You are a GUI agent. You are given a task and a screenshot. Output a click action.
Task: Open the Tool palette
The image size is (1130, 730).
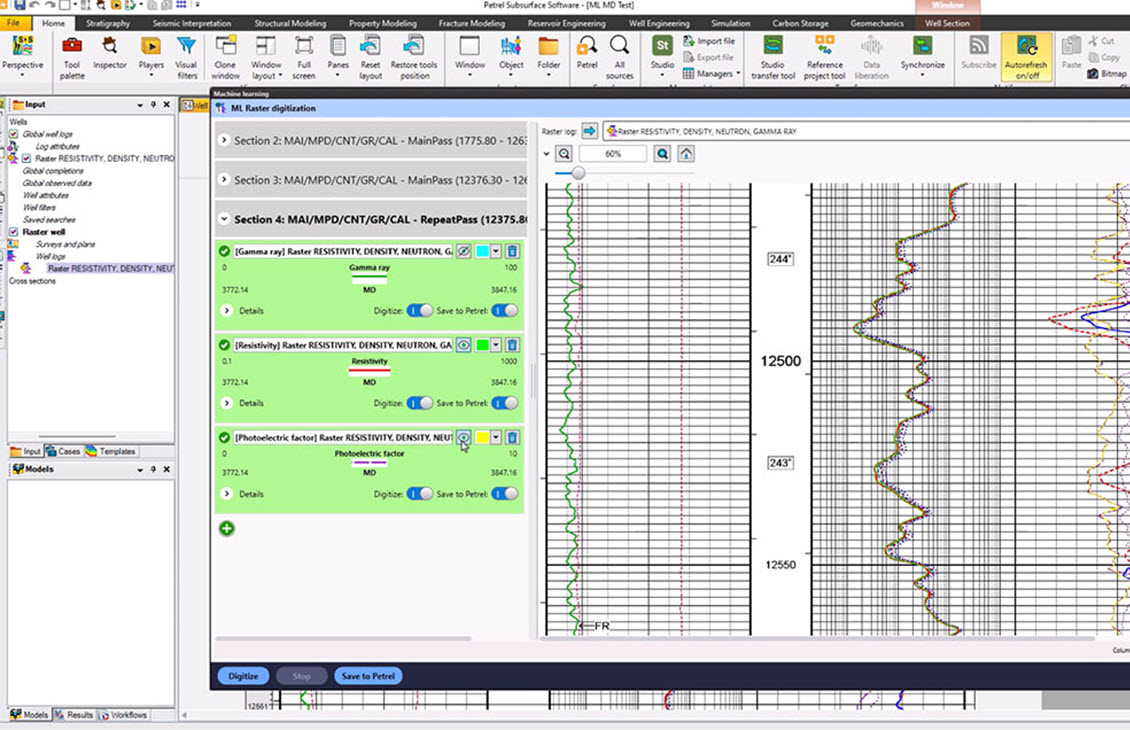[72, 53]
